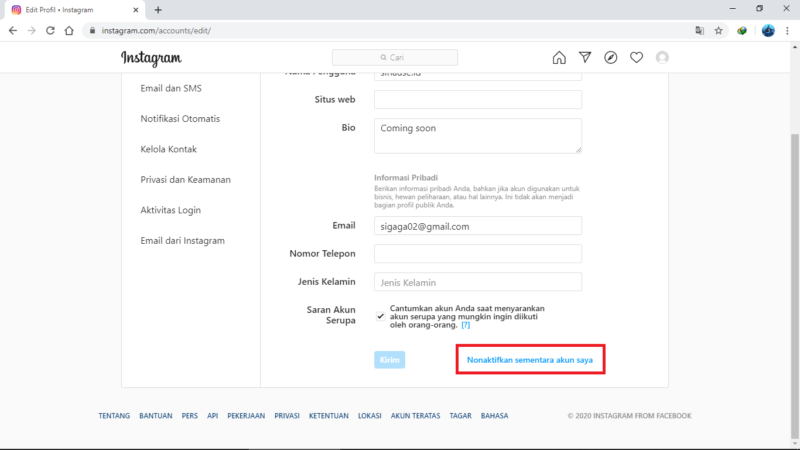
Task: Click the Jenis Kelamin field
Action: click(x=478, y=282)
